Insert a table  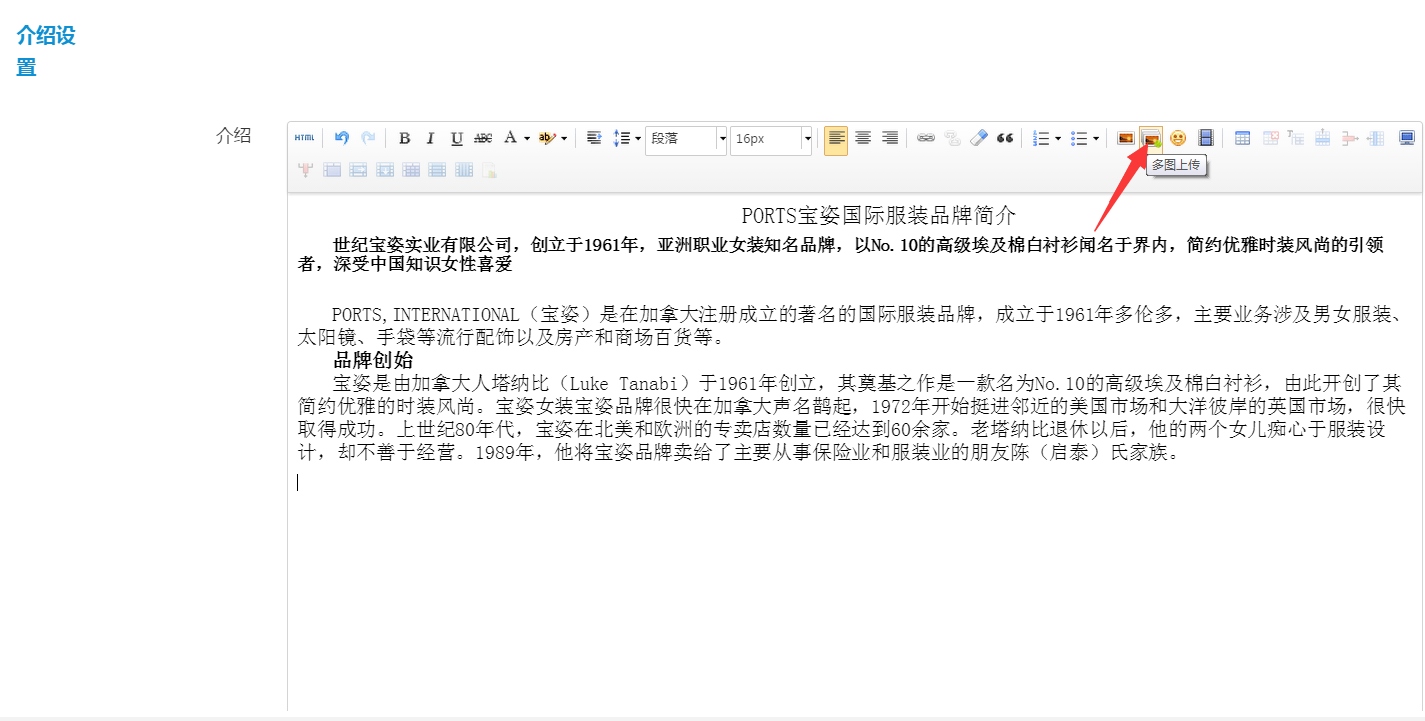pos(1242,138)
